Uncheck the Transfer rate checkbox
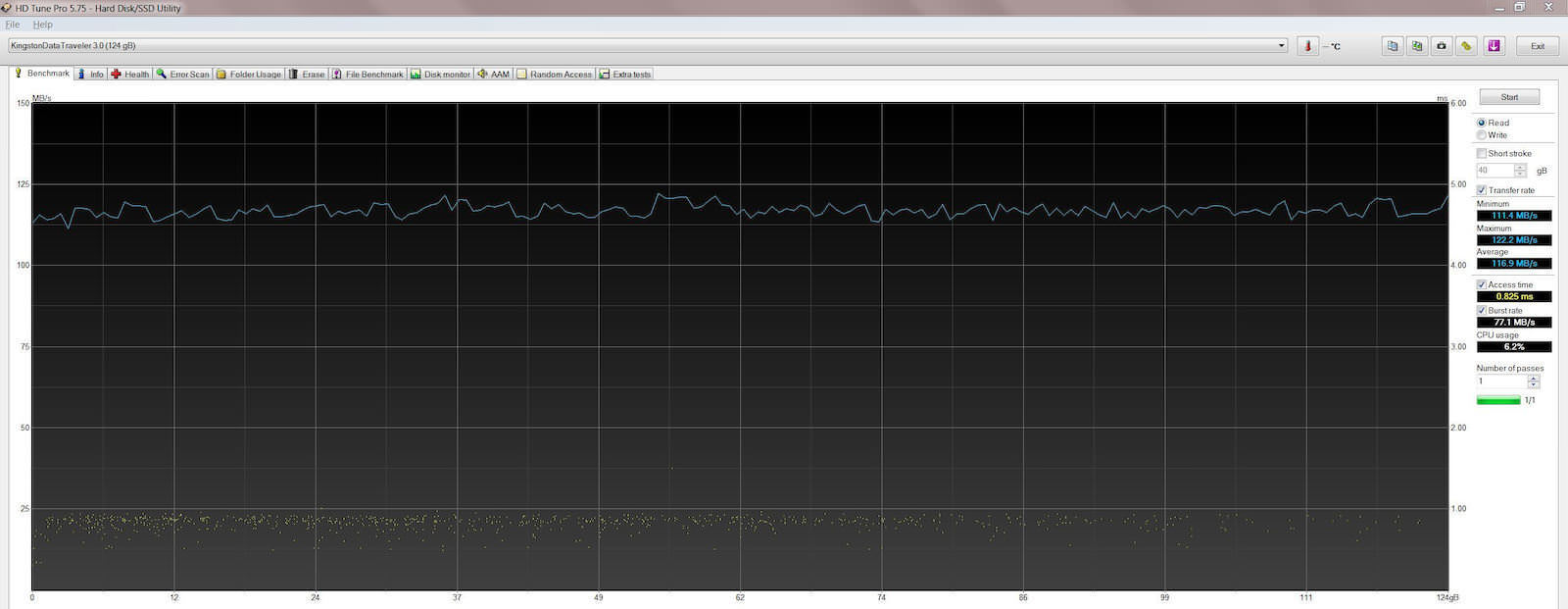 (1482, 190)
